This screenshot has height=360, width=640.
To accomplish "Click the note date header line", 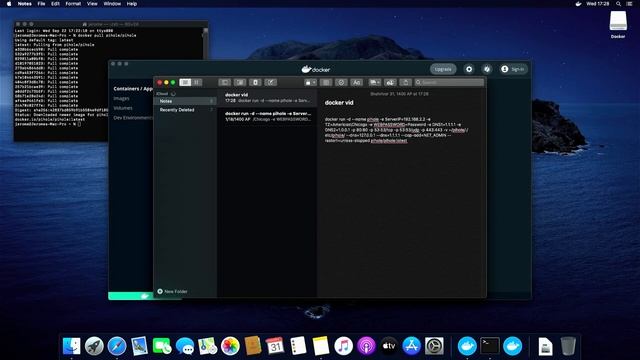I will click(399, 94).
